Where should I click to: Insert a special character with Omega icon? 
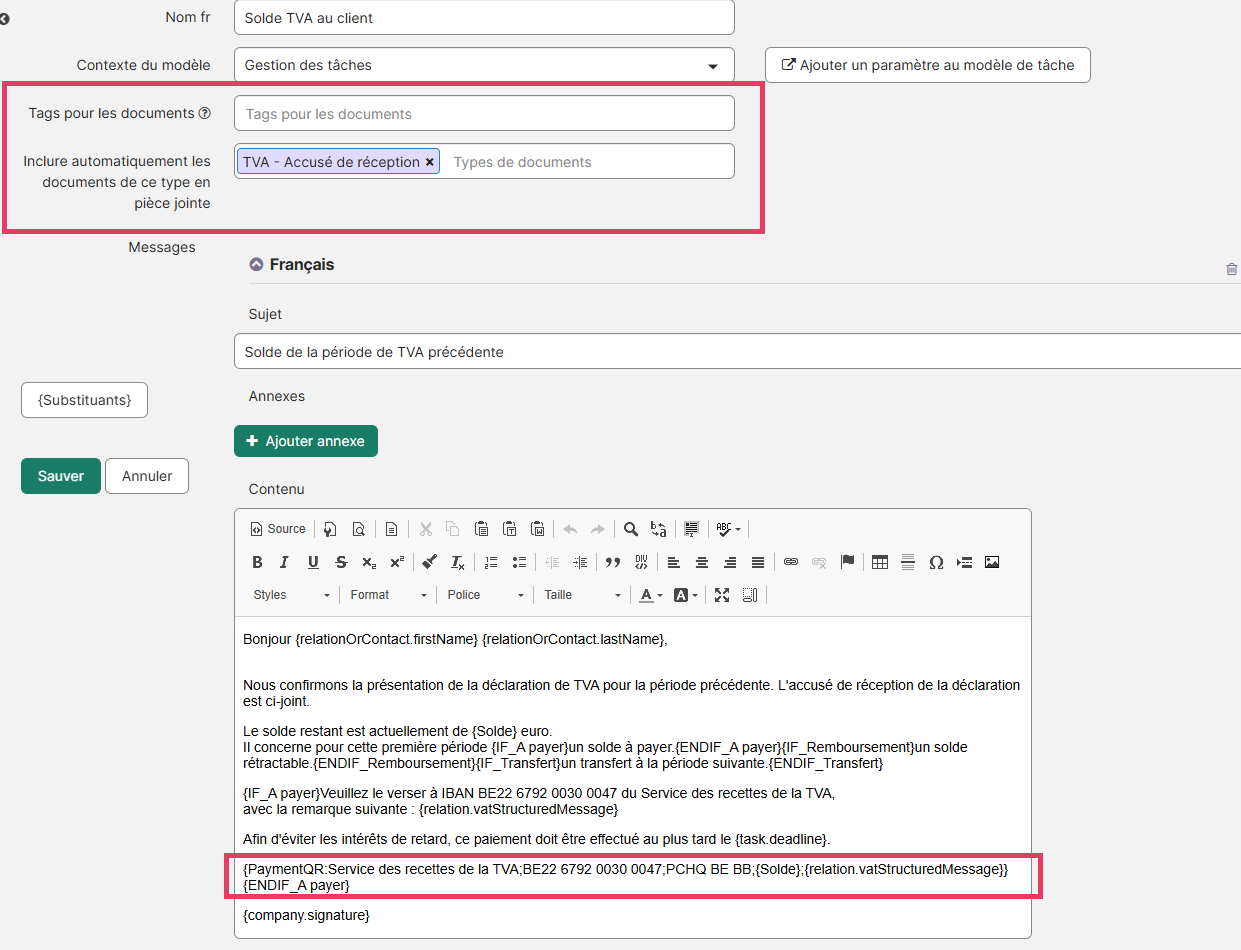pos(936,562)
